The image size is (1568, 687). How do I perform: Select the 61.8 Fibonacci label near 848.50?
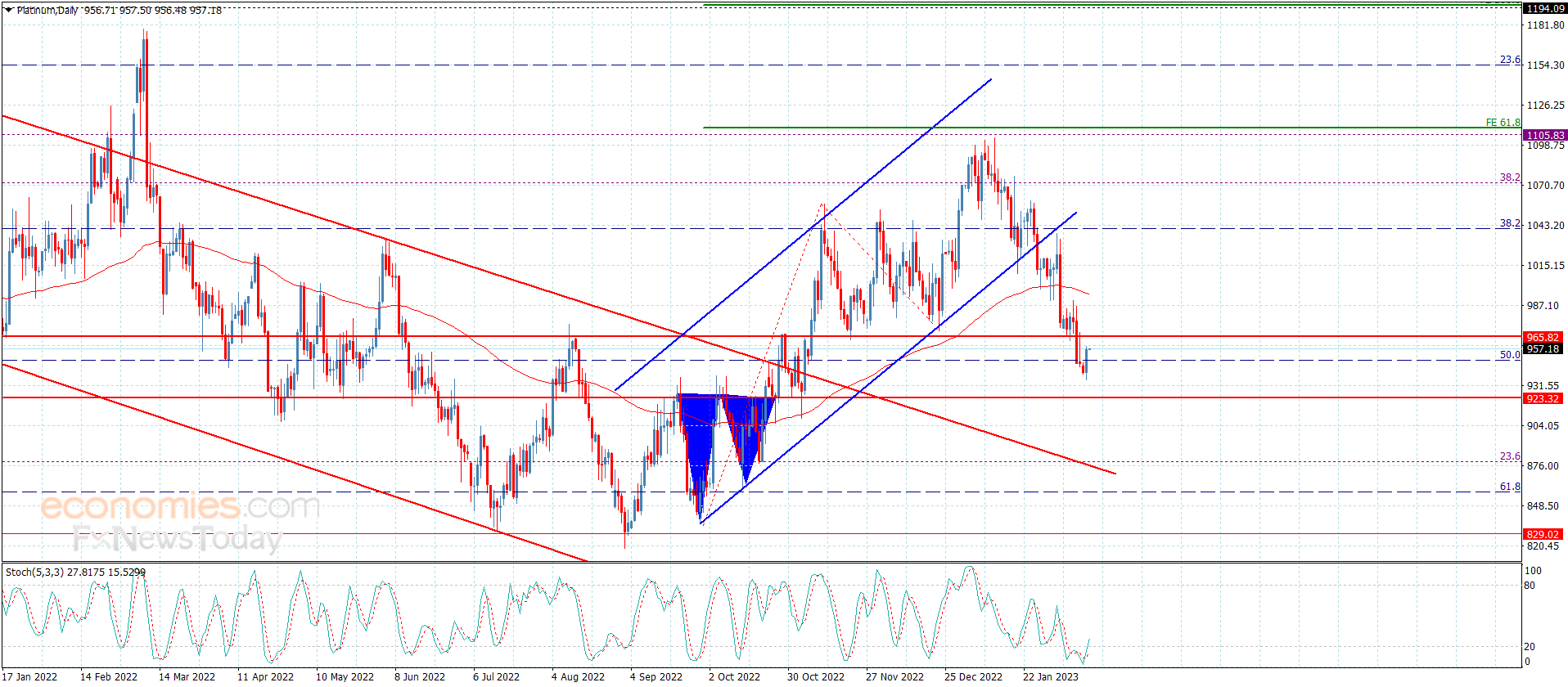[x=1510, y=487]
